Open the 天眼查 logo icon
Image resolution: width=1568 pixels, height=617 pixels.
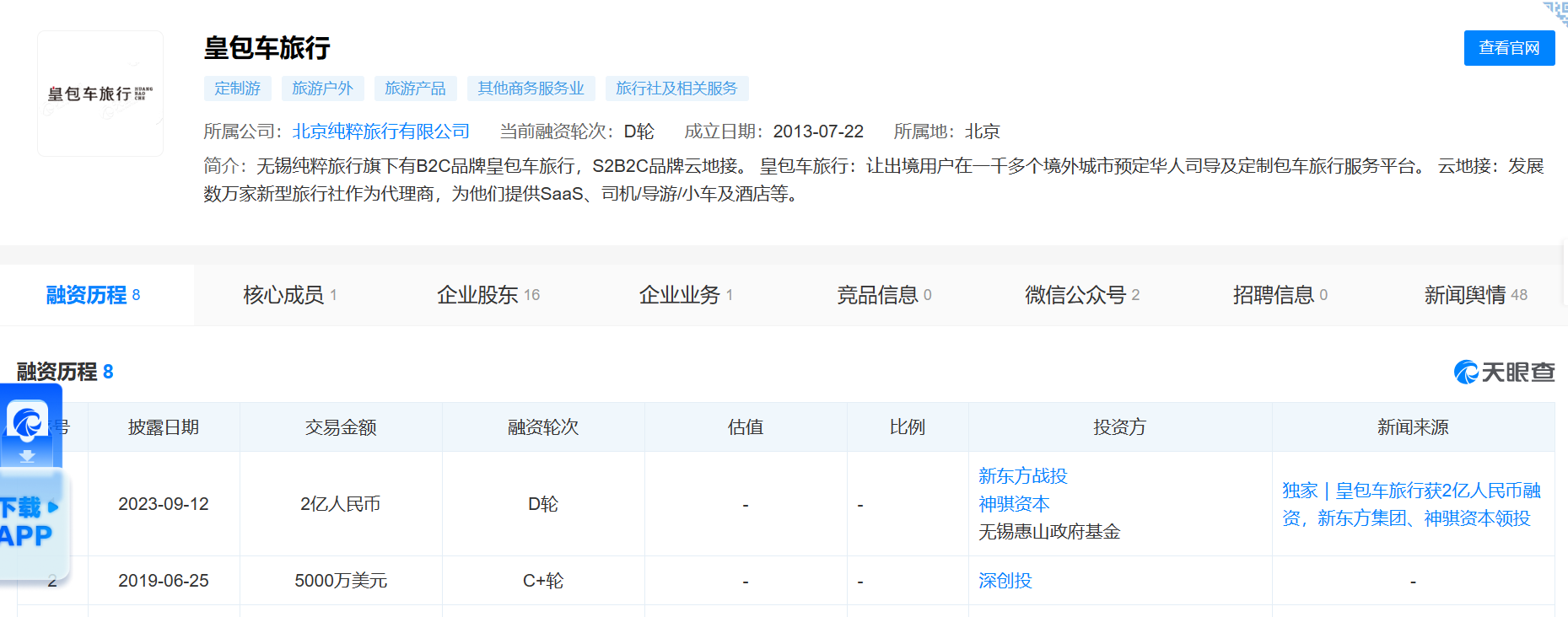point(1504,372)
